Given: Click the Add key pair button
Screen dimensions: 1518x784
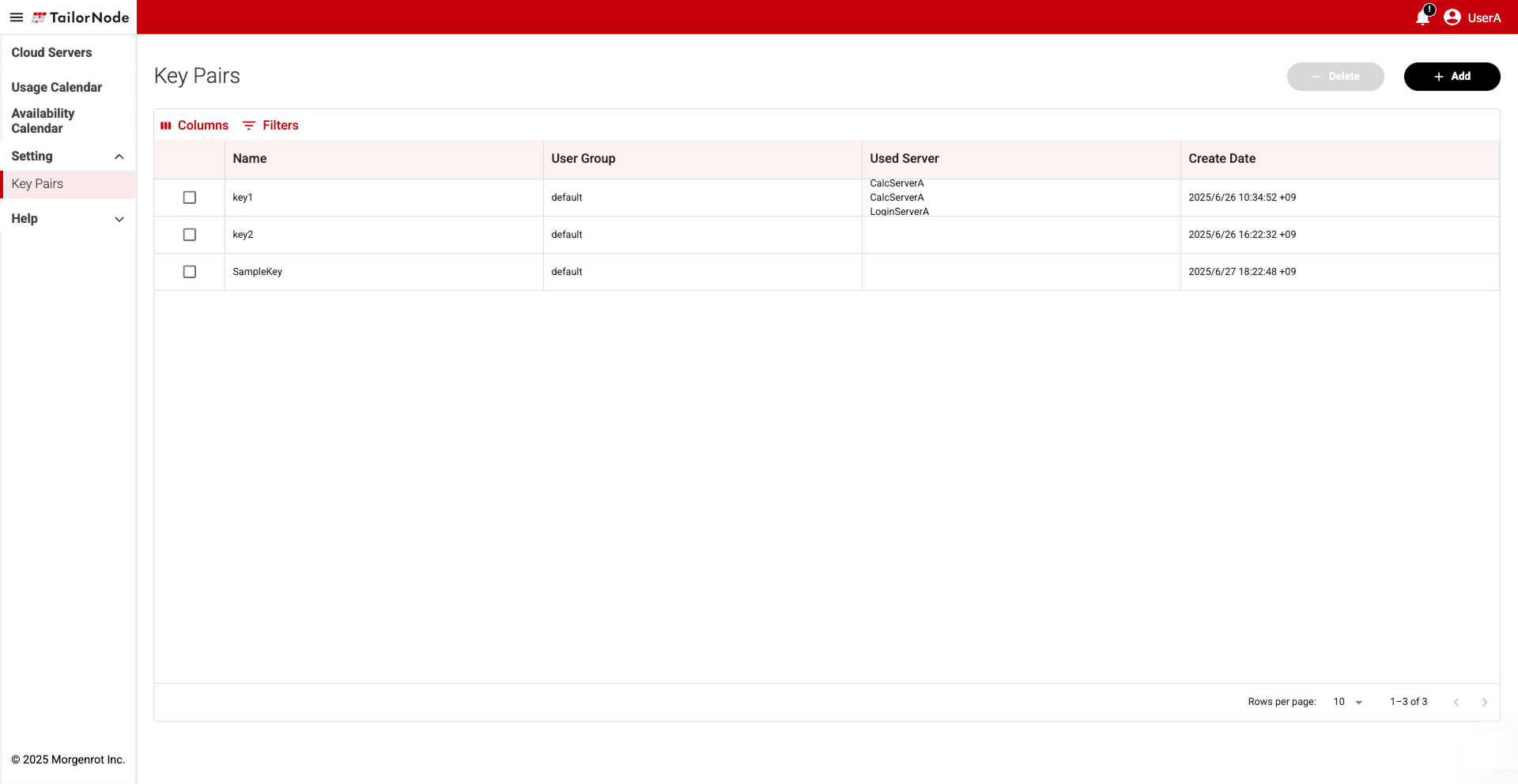Looking at the screenshot, I should tap(1452, 77).
